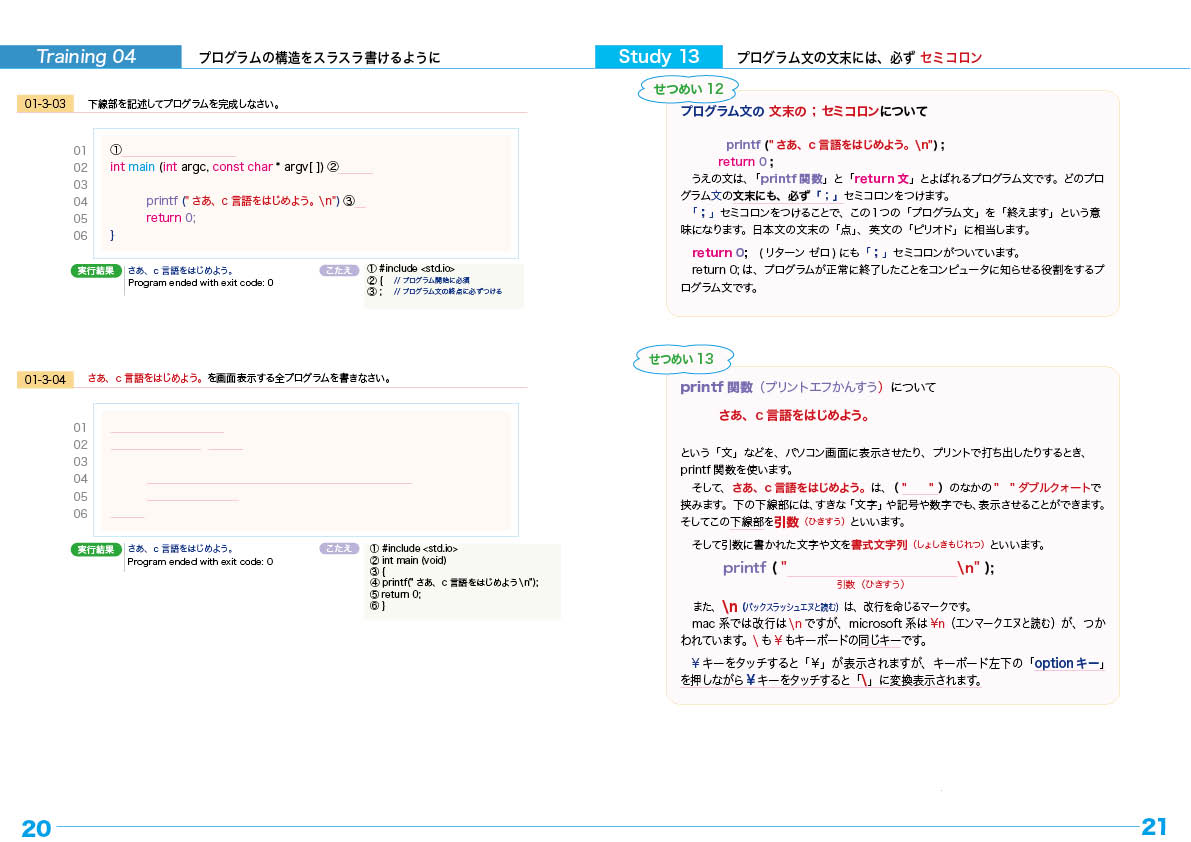Screen dimensions: 1191x842
Task: Switch to the Study 13 section tab
Action: pyautogui.click(x=660, y=56)
